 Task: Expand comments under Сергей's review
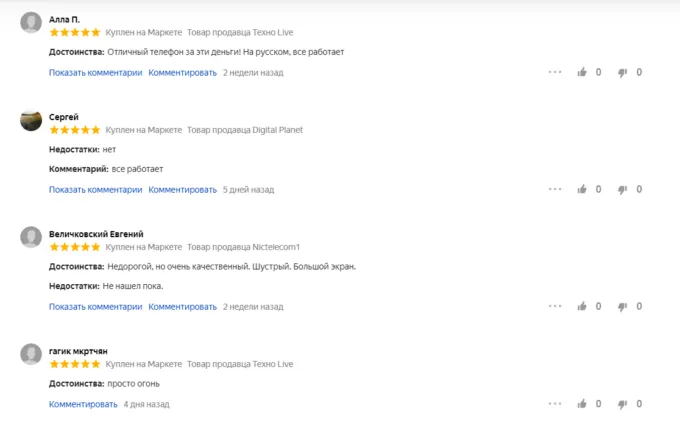coord(95,189)
